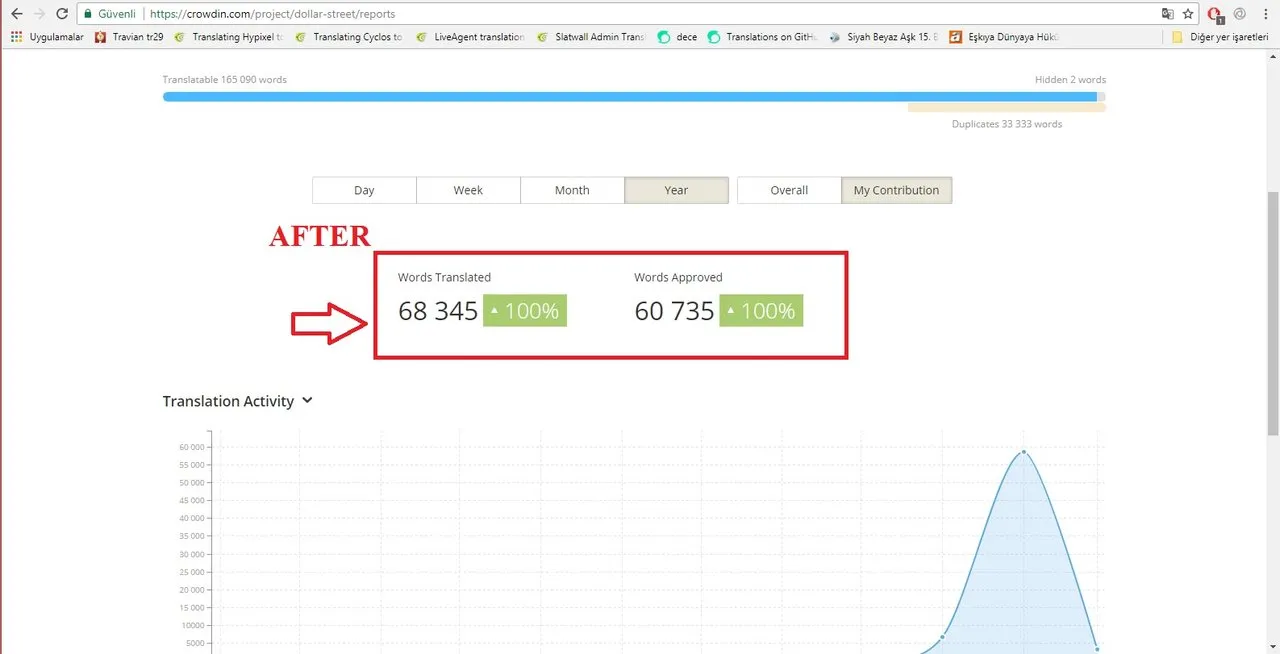Open the Chrome three-dot menu
Viewport: 1280px width, 654px height.
click(x=1265, y=14)
